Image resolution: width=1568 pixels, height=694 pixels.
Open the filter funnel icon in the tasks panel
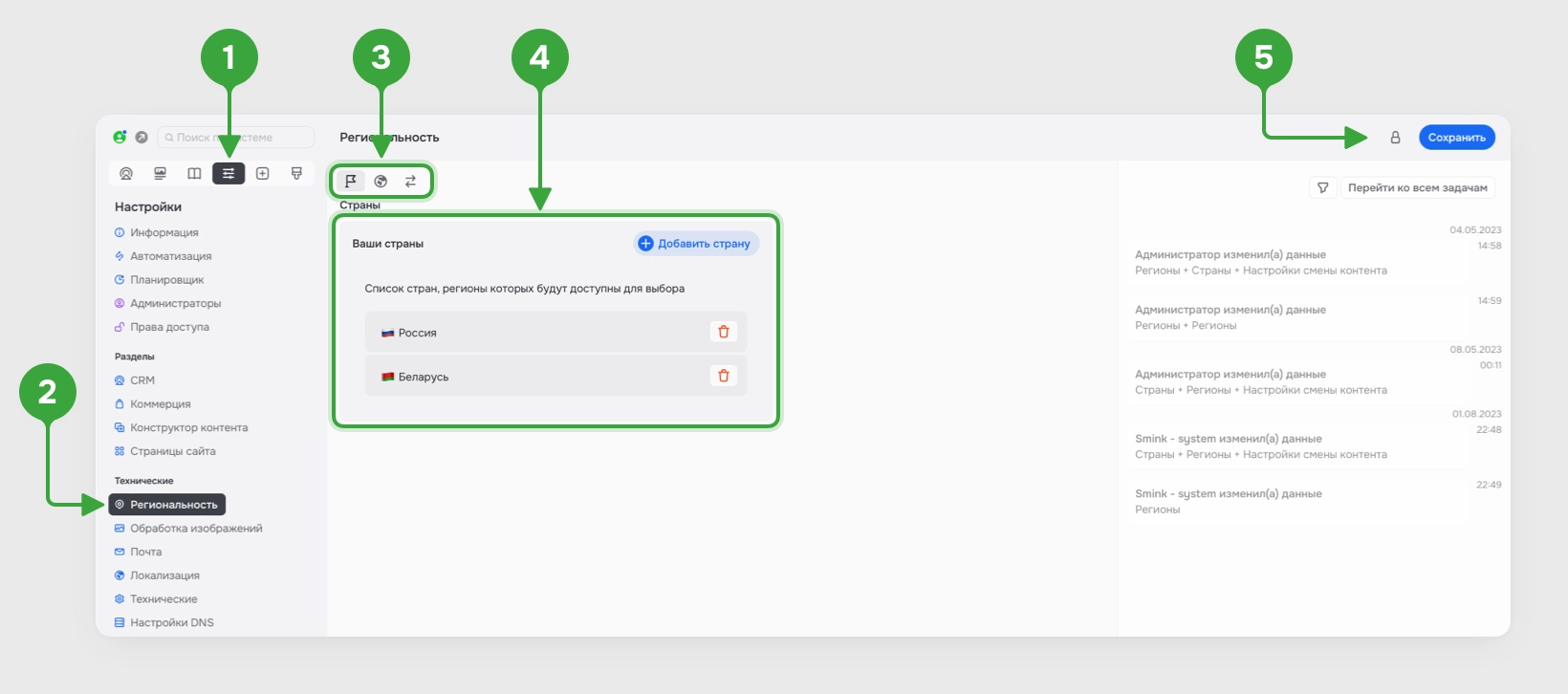[x=1322, y=187]
